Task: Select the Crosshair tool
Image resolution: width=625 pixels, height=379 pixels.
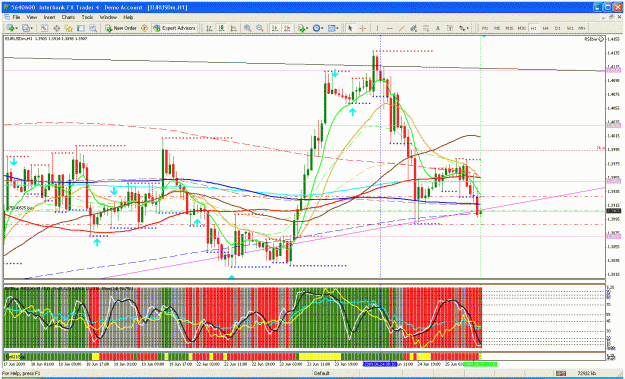Action: pyautogui.click(x=363, y=28)
